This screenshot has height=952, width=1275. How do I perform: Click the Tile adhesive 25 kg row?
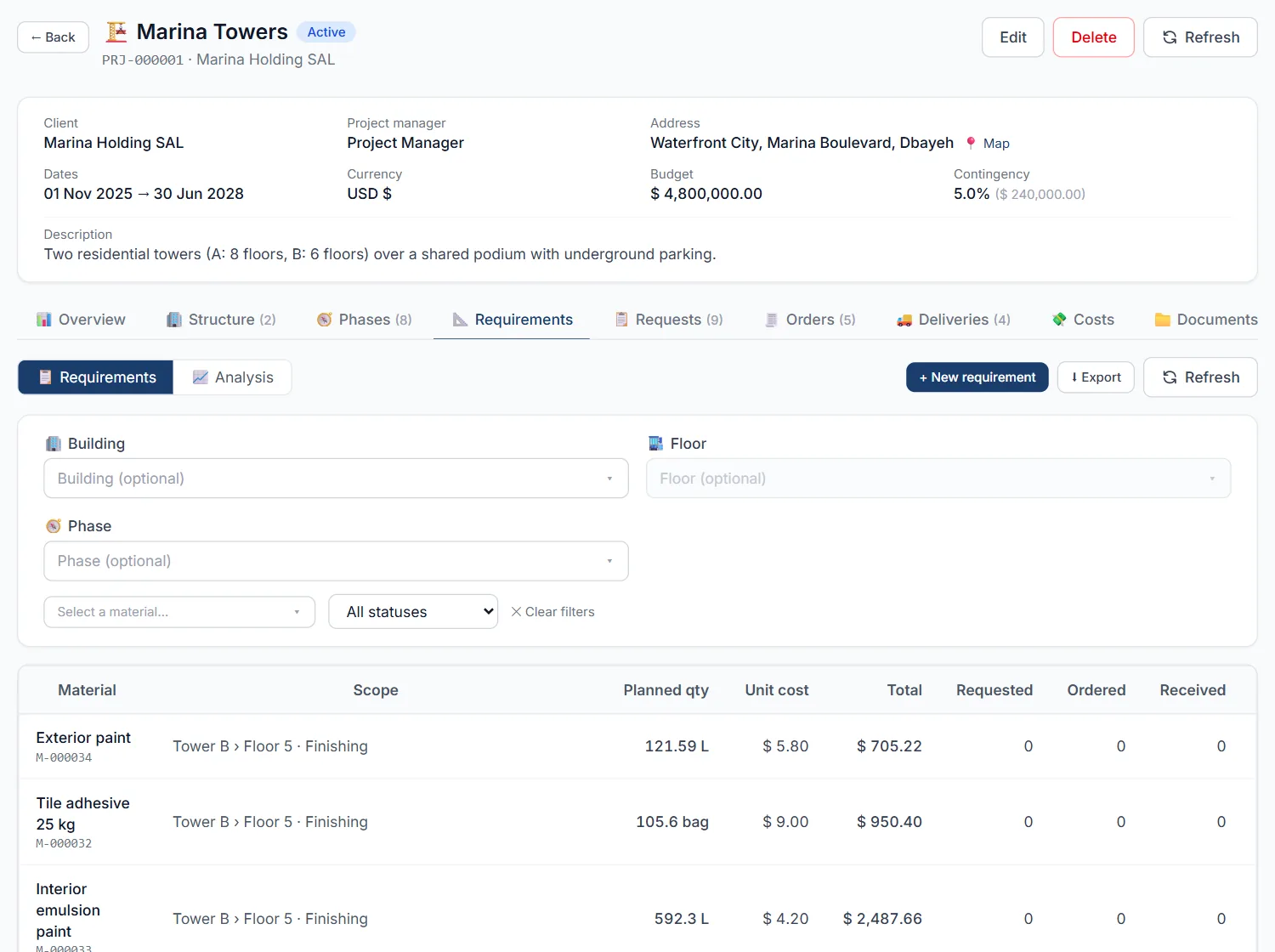pos(637,822)
